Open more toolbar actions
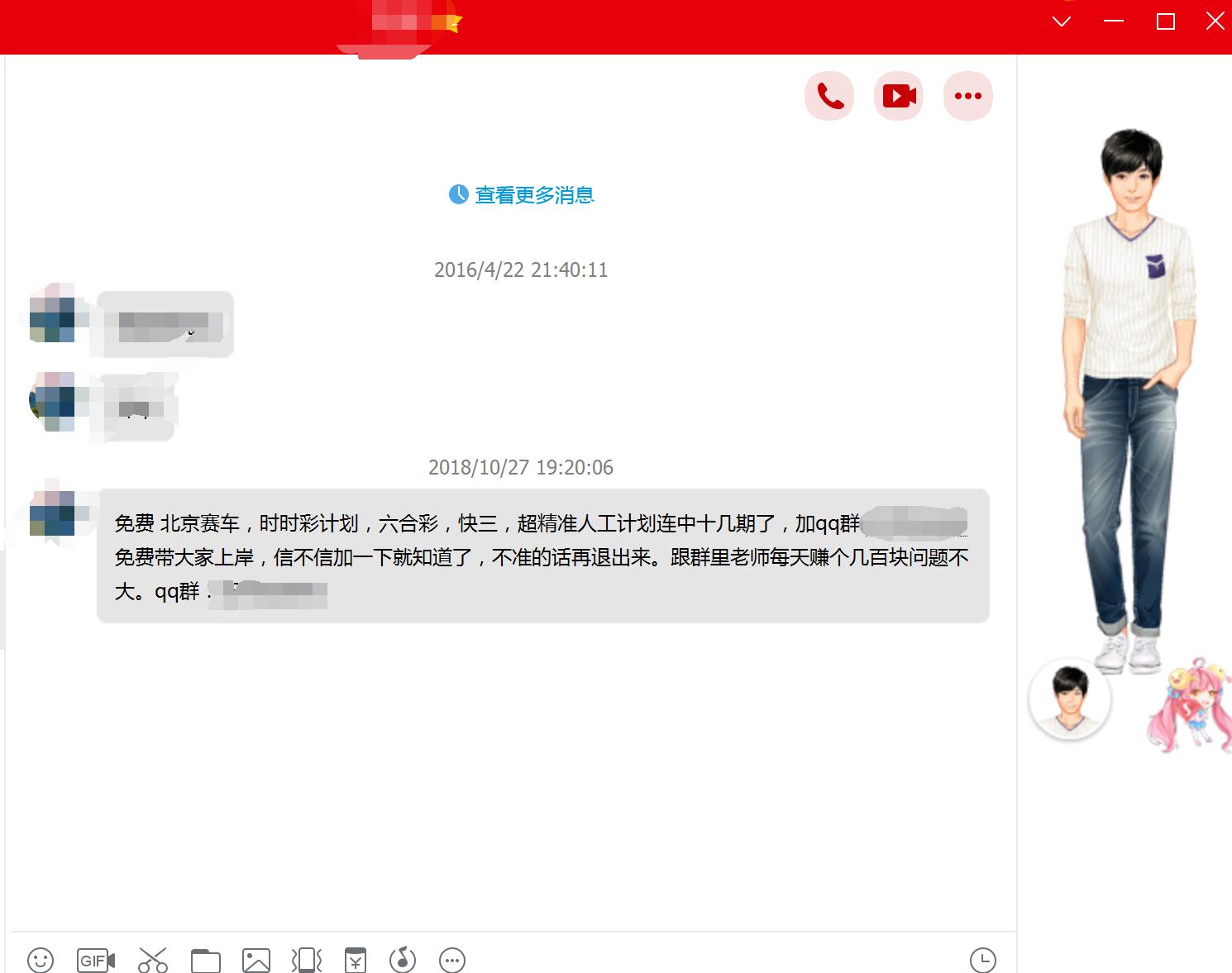This screenshot has height=973, width=1232. [452, 959]
